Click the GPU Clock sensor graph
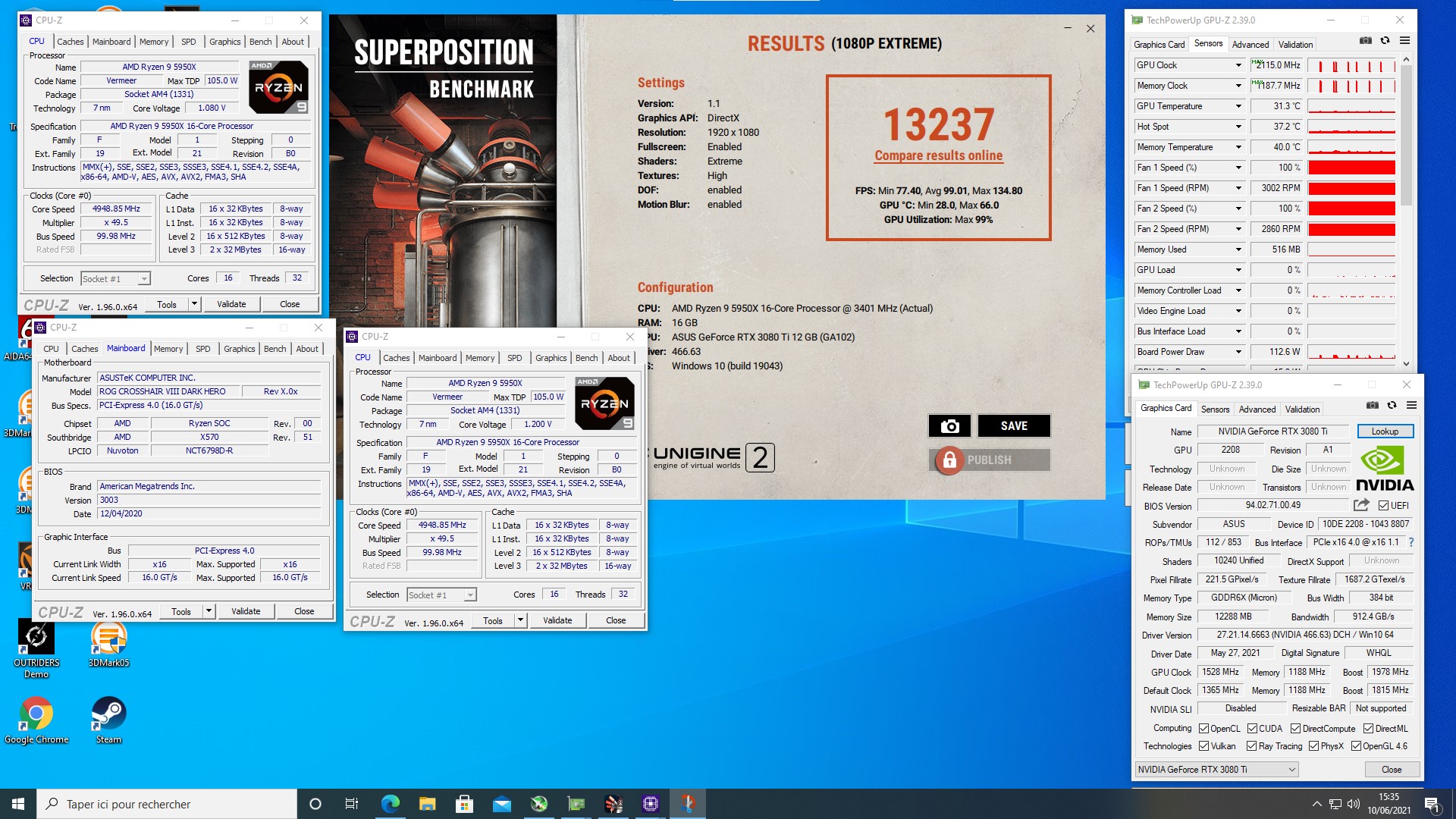 tap(1352, 65)
